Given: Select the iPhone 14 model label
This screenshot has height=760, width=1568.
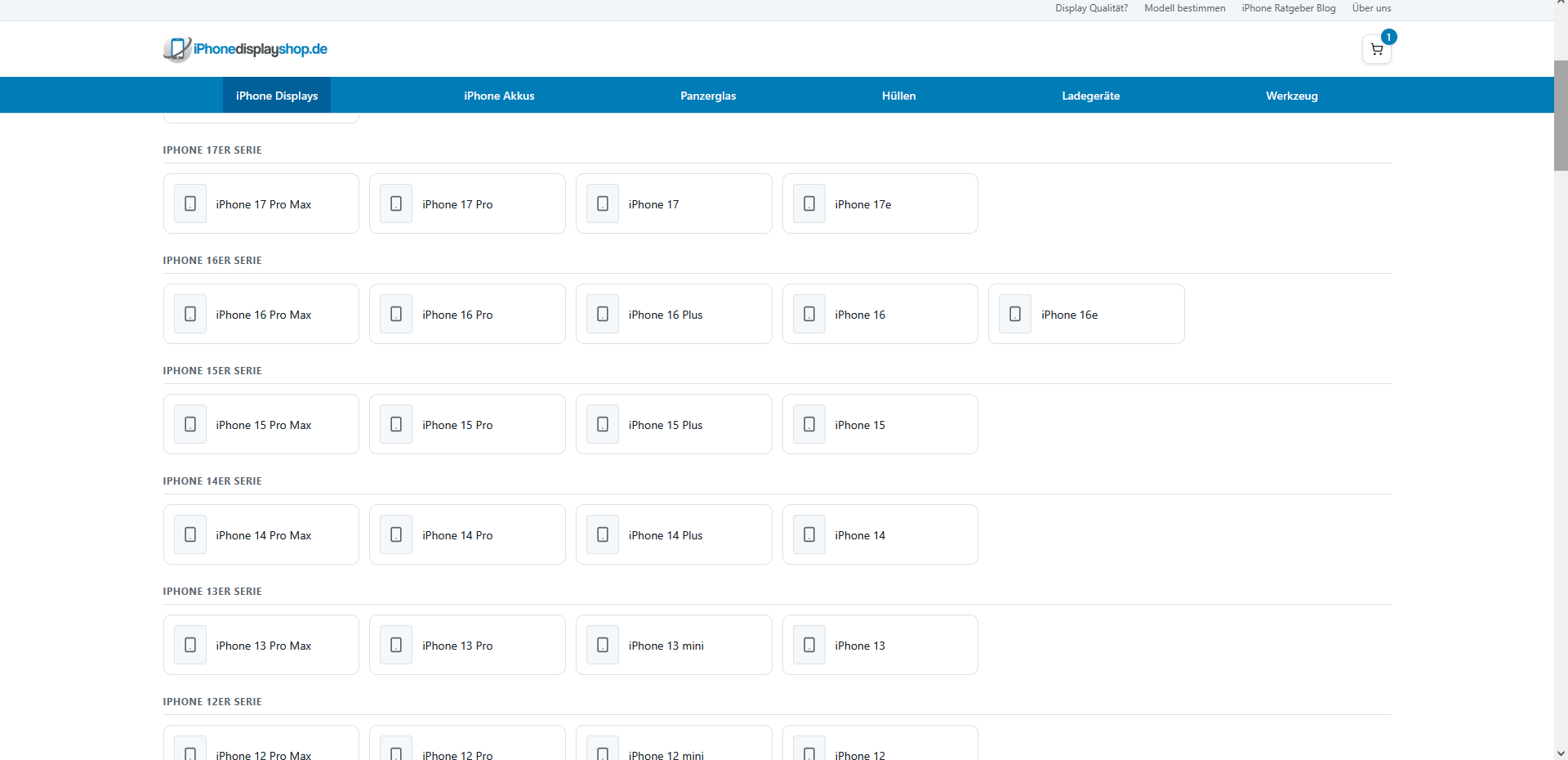Looking at the screenshot, I should pyautogui.click(x=860, y=535).
